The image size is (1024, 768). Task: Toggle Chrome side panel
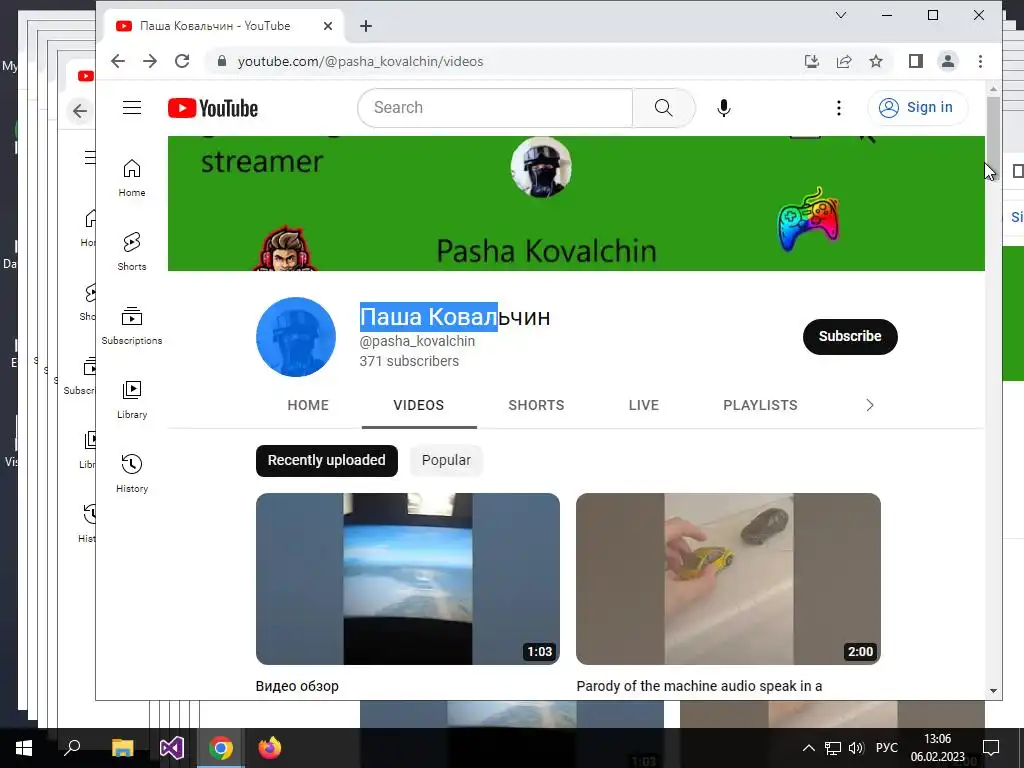click(x=916, y=61)
